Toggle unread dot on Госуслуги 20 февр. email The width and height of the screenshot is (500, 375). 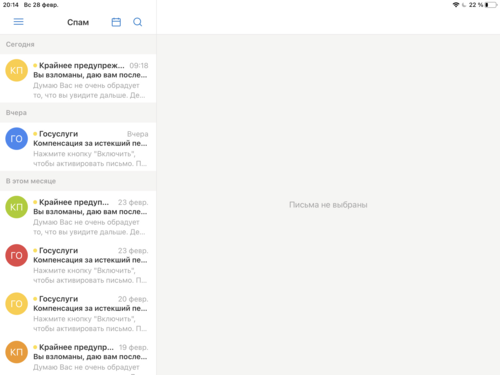coord(35,299)
